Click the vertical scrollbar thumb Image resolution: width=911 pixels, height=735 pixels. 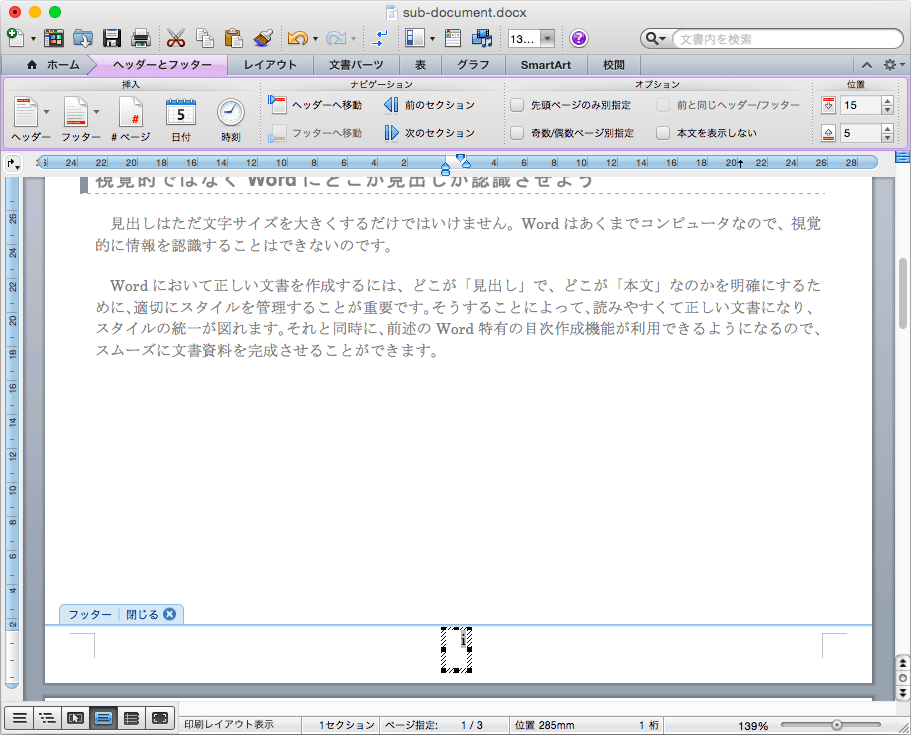[902, 293]
